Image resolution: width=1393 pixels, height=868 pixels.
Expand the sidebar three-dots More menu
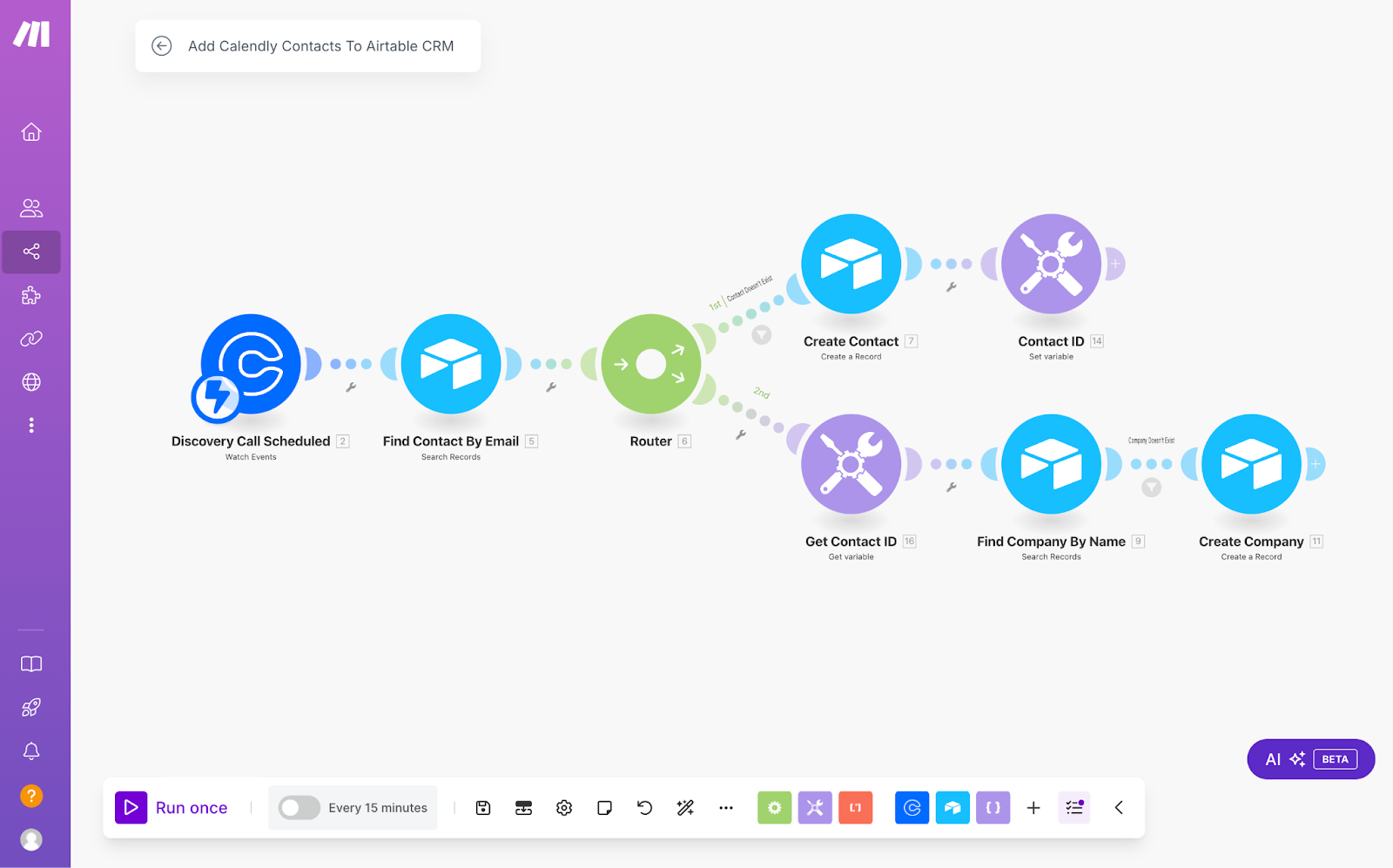31,425
